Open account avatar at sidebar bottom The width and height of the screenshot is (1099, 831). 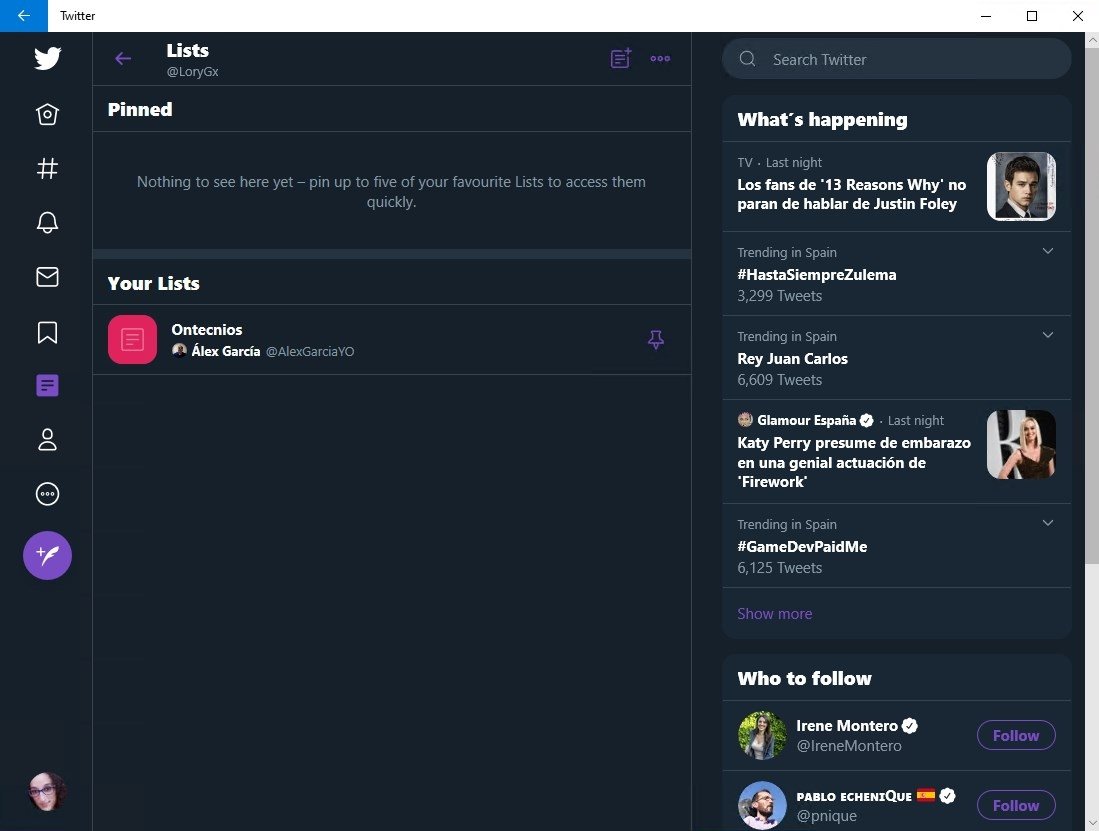click(47, 792)
